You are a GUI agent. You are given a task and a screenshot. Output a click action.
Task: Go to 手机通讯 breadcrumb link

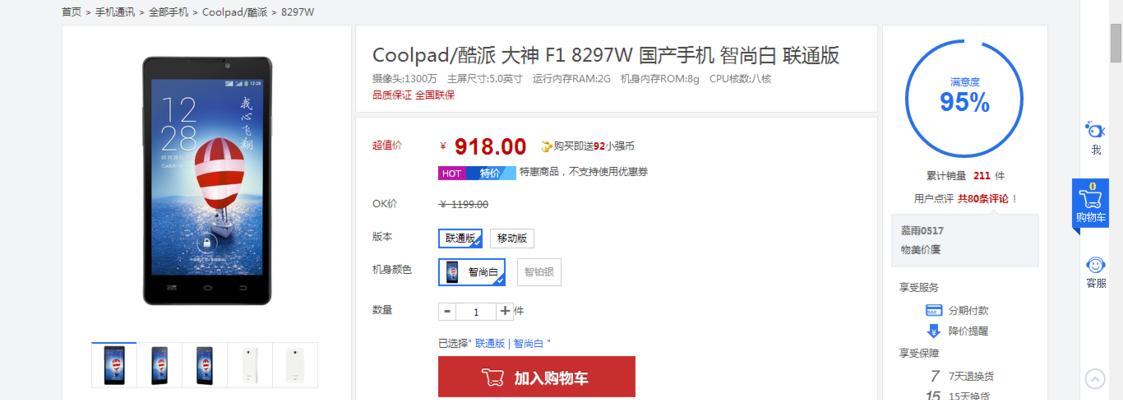coord(115,12)
